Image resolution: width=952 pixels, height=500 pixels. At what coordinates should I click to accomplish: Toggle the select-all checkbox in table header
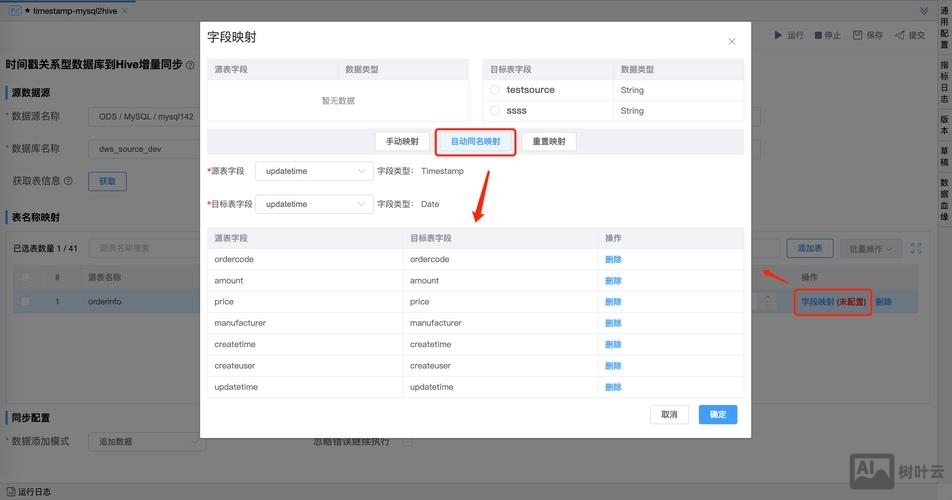(25, 277)
